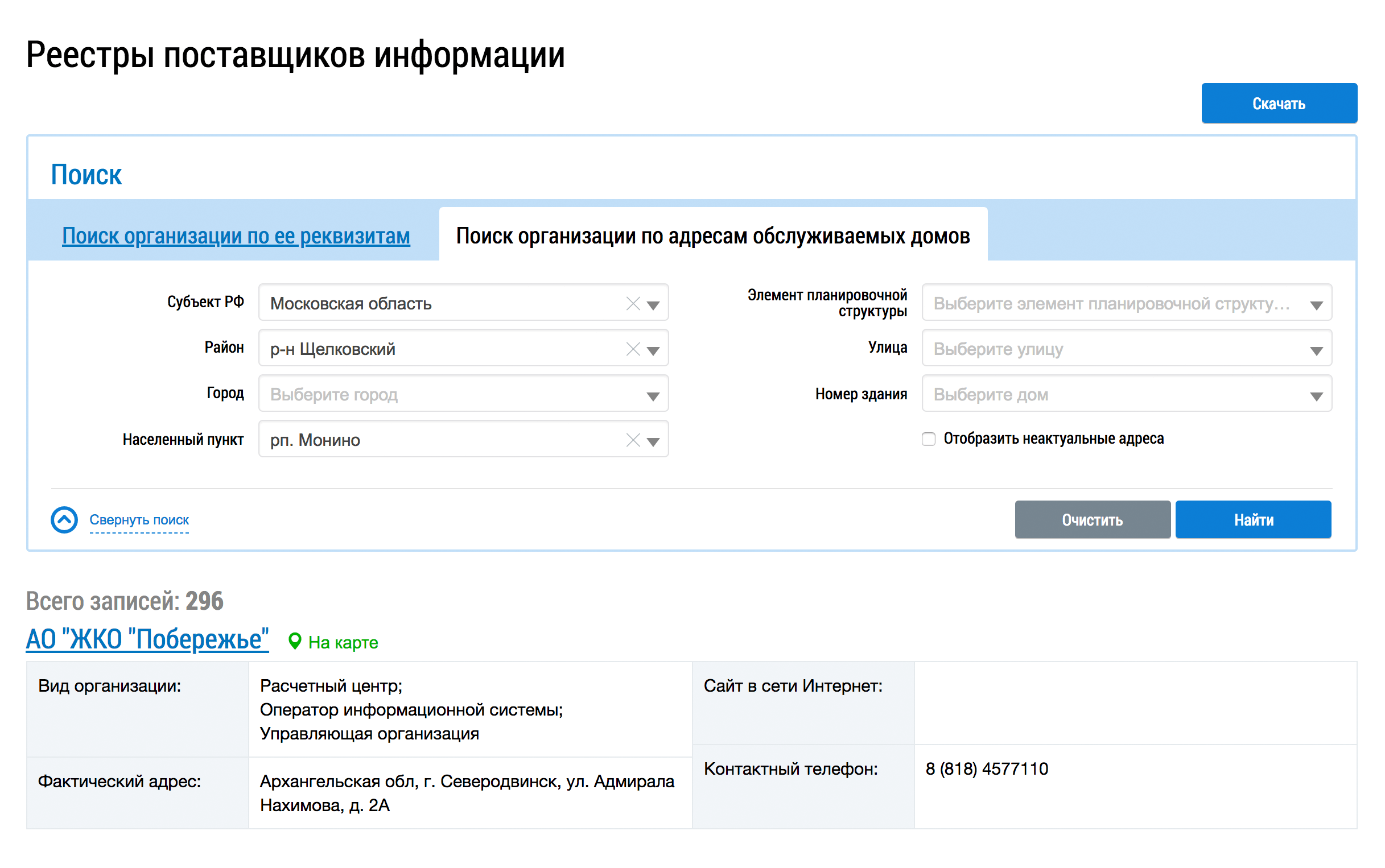This screenshot has height=868, width=1385.
Task: Click the Выберите элемент планировочной структуры field
Action: click(x=1127, y=303)
